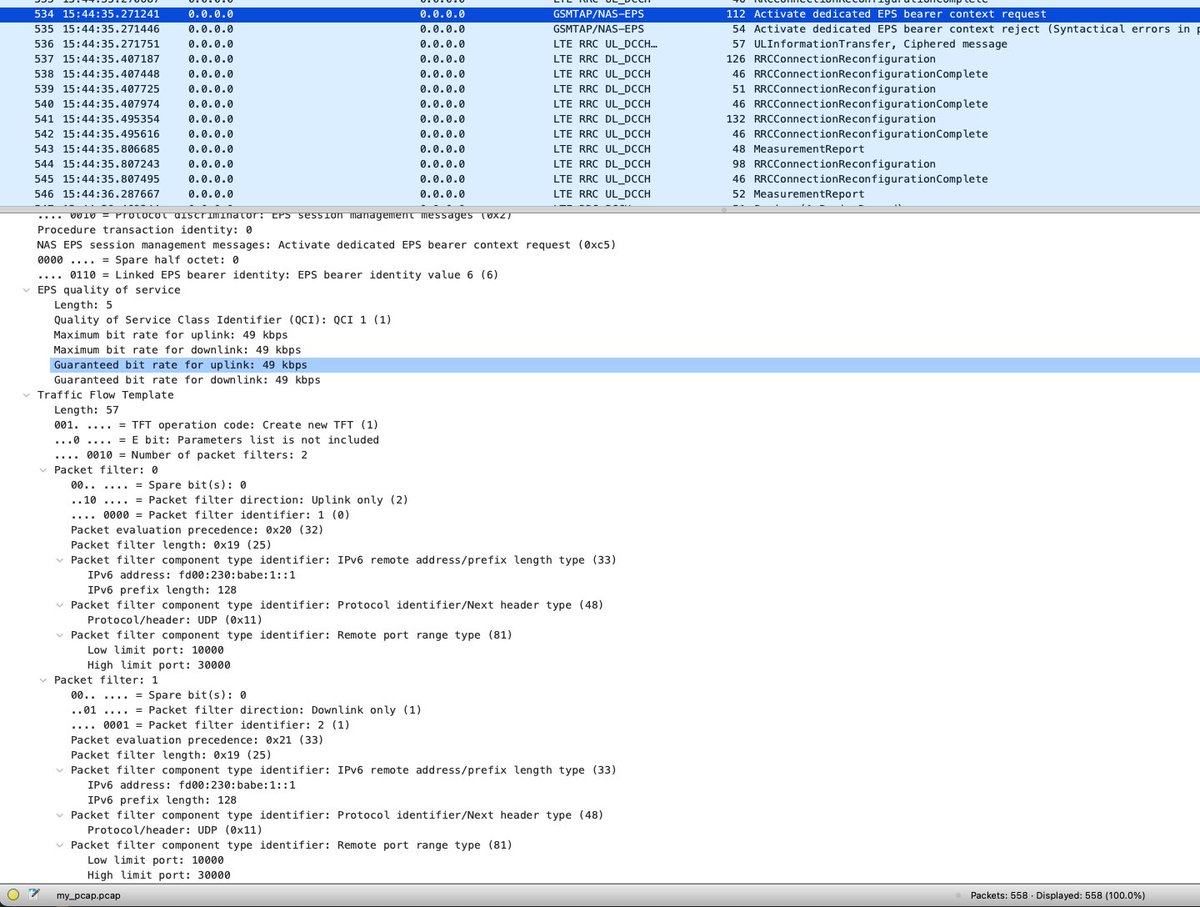
Task: Select Packet filter direction: Uplink only (2)
Action: tap(239, 500)
